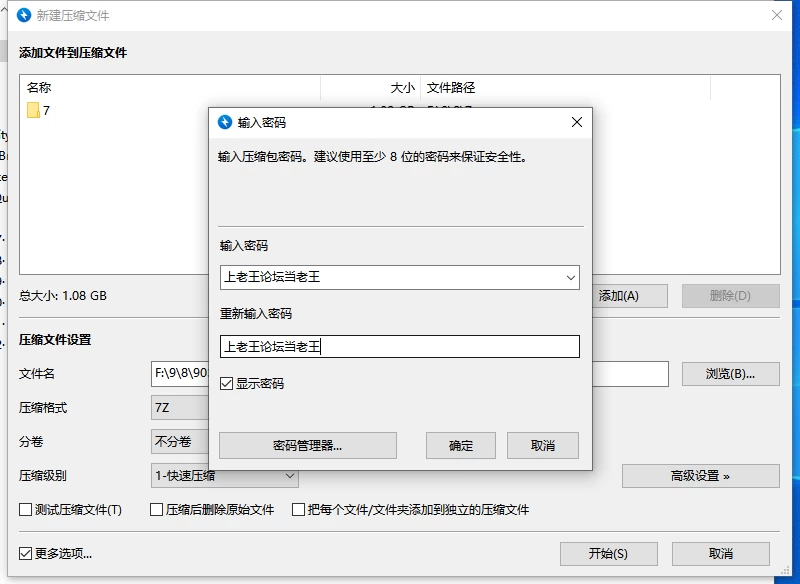Click the resize grip at window corner

785,570
